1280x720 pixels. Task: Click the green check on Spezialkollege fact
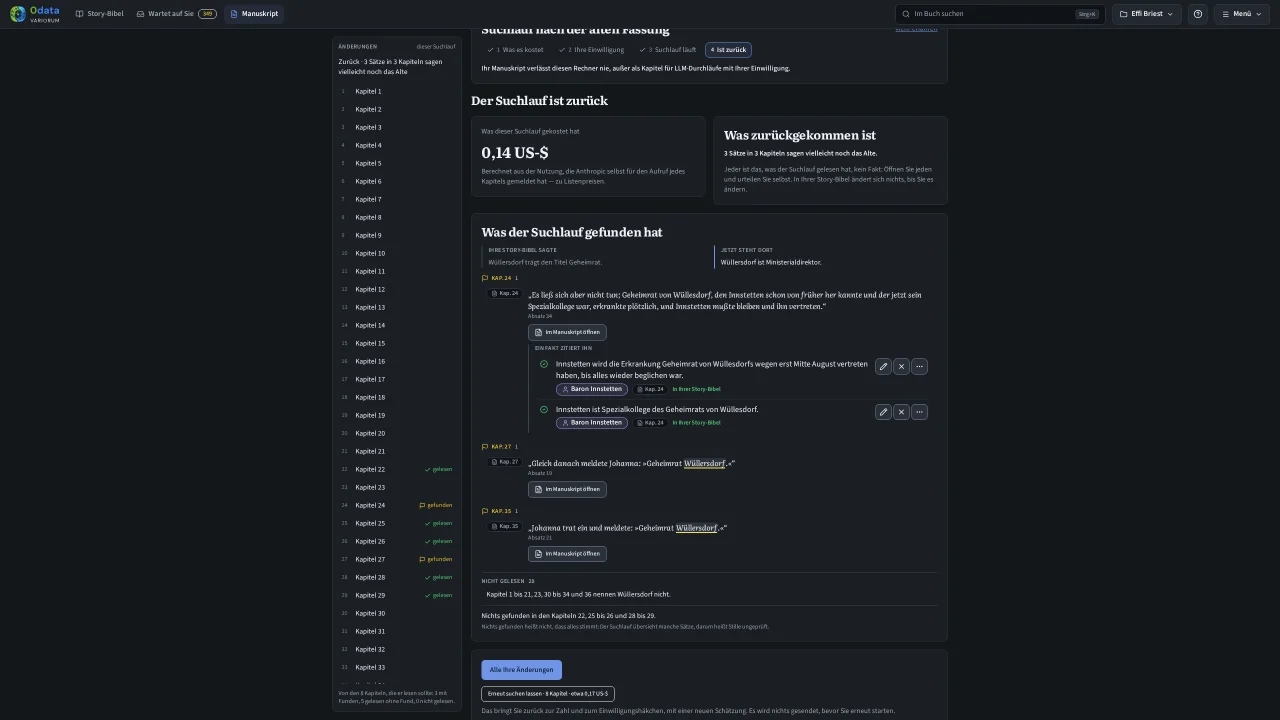pyautogui.click(x=544, y=409)
